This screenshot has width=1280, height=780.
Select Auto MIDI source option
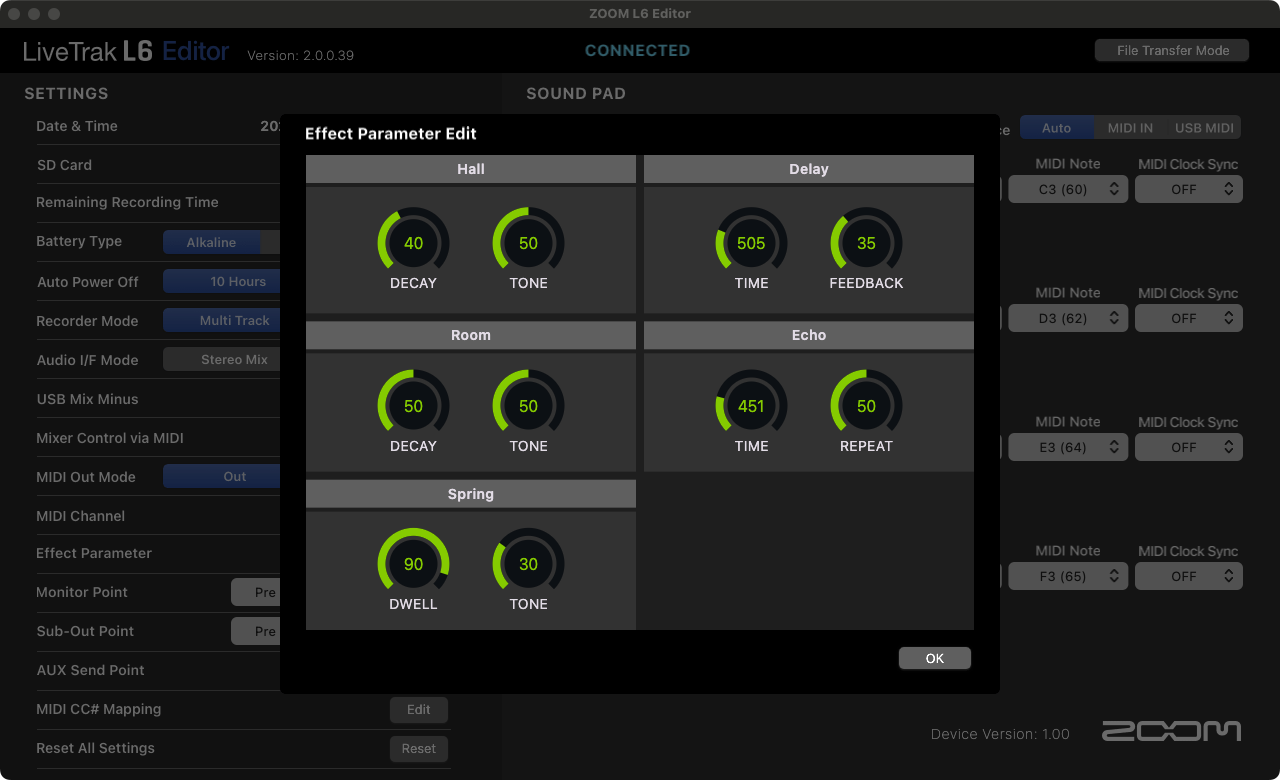pyautogui.click(x=1056, y=128)
